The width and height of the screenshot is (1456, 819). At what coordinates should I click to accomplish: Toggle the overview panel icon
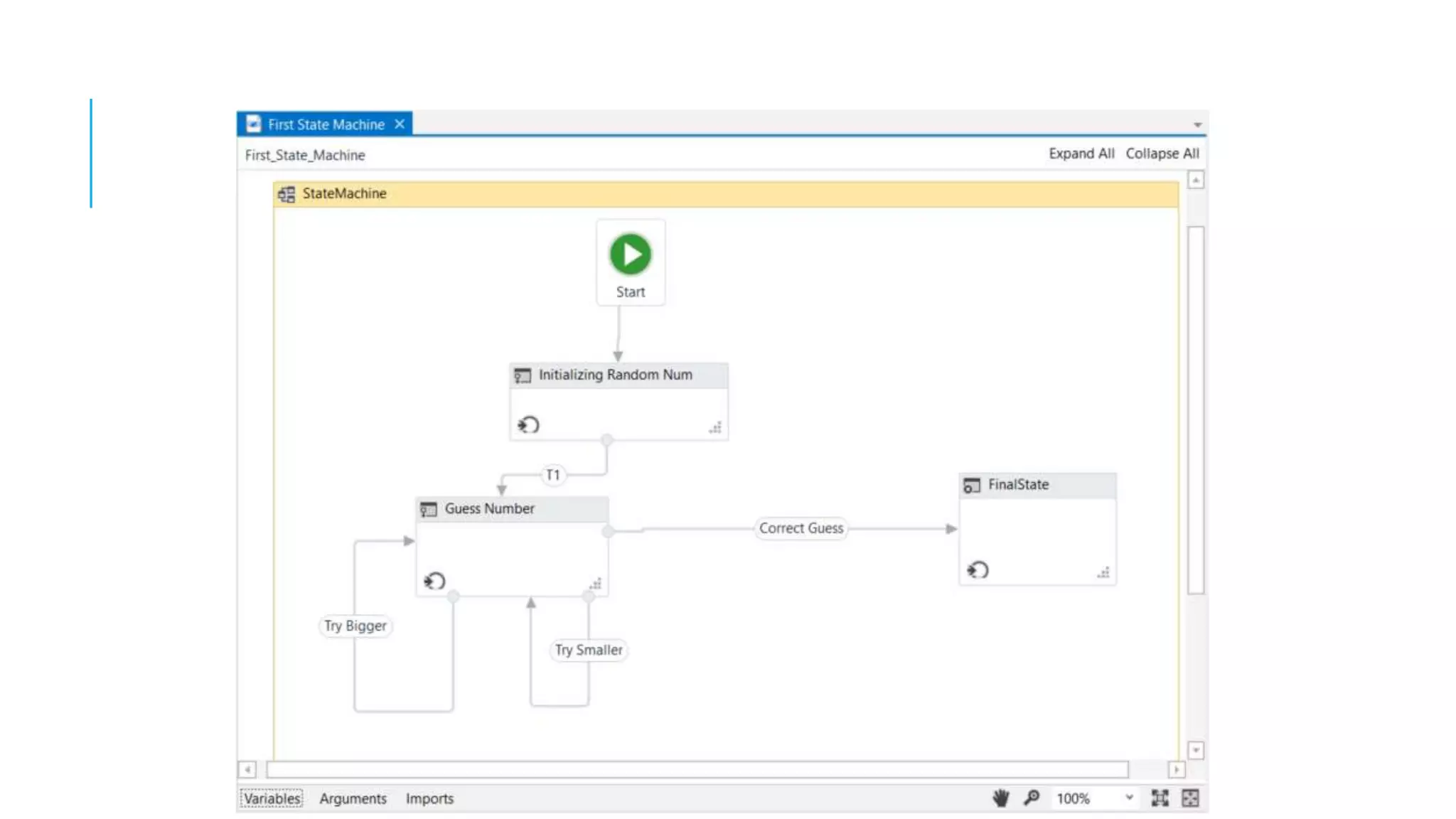click(x=1190, y=798)
